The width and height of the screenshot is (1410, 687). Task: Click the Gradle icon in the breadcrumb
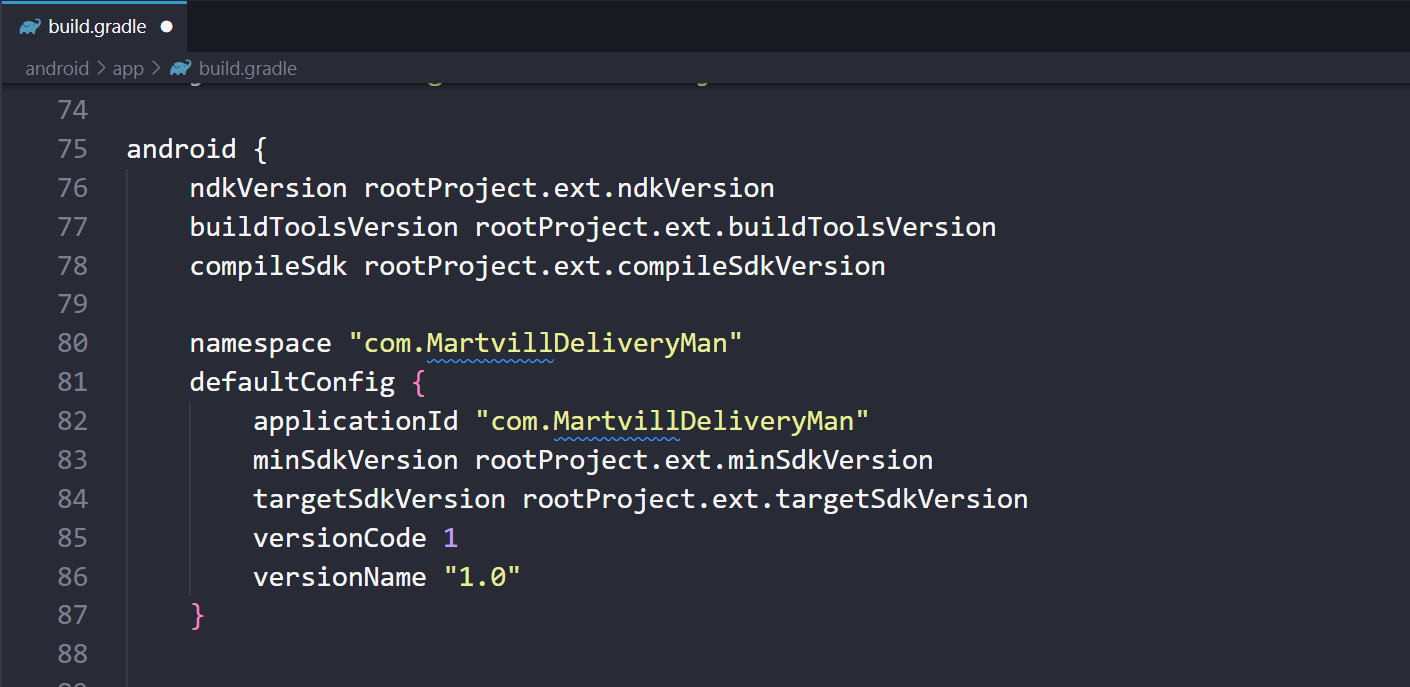point(180,69)
